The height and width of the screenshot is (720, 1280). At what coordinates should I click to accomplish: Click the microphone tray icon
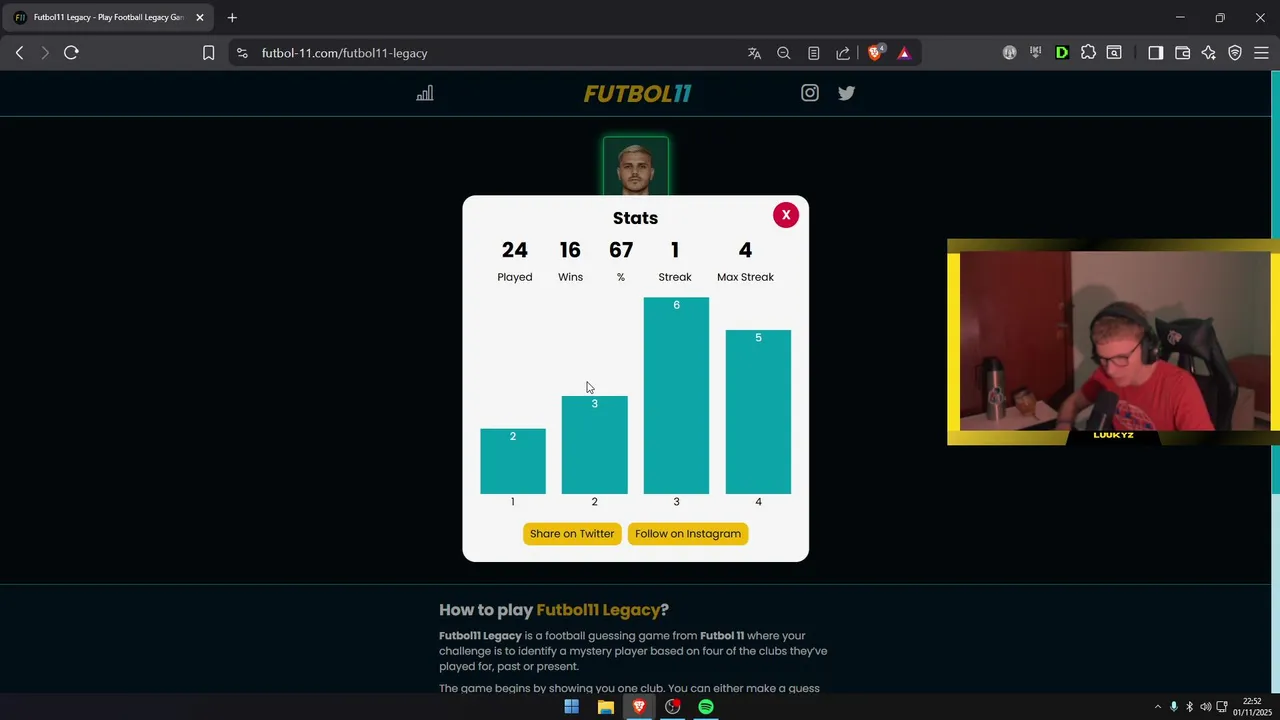1174,707
